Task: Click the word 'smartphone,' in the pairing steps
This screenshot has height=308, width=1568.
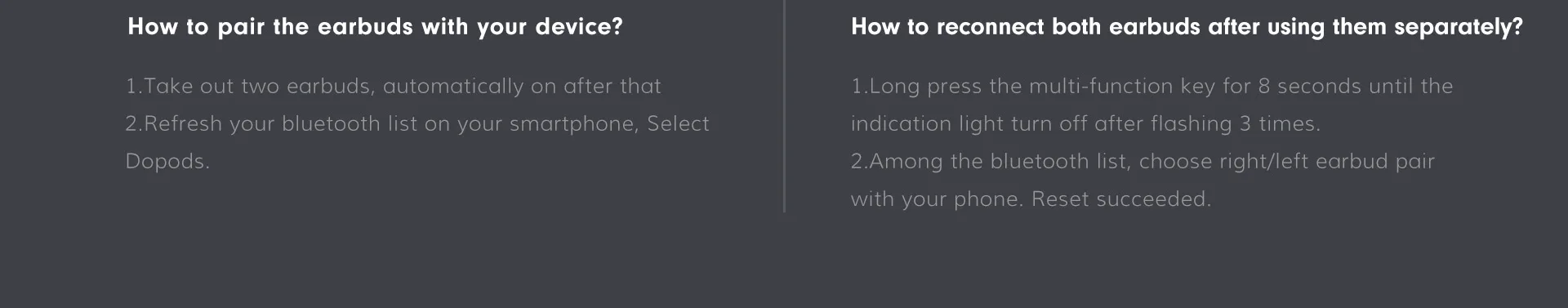Action: [x=574, y=123]
